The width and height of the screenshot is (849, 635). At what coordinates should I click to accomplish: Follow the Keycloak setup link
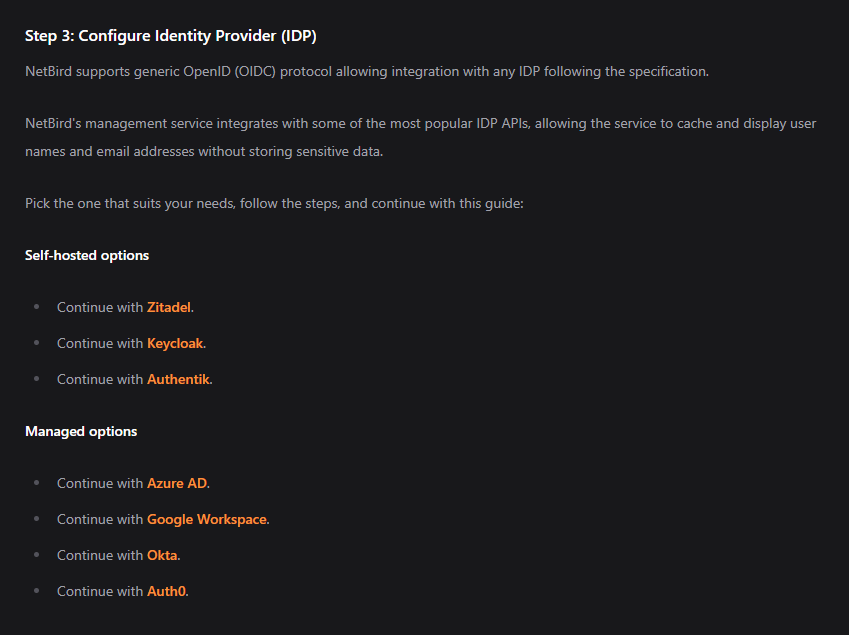[175, 343]
